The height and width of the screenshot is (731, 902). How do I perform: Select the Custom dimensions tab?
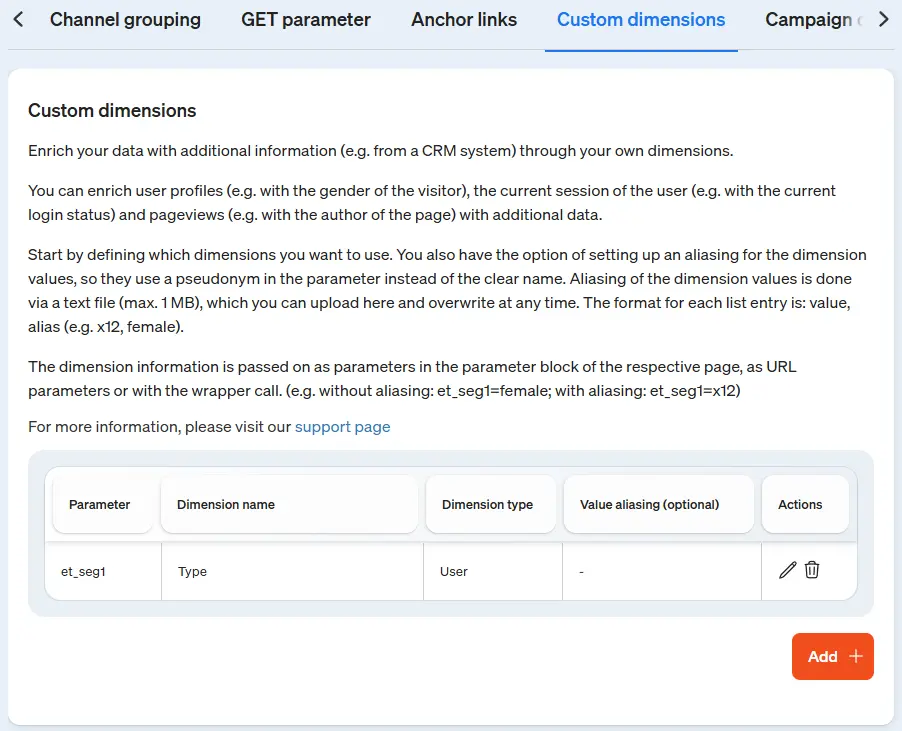[x=641, y=20]
